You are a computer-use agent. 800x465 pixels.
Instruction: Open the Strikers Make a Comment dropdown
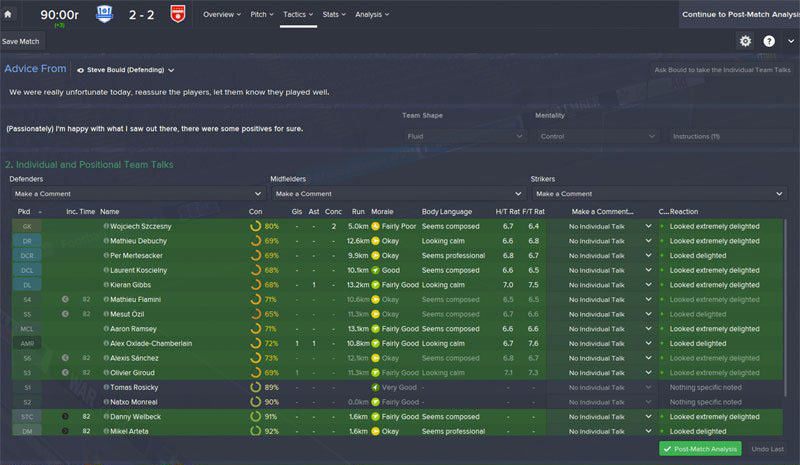pyautogui.click(x=659, y=194)
